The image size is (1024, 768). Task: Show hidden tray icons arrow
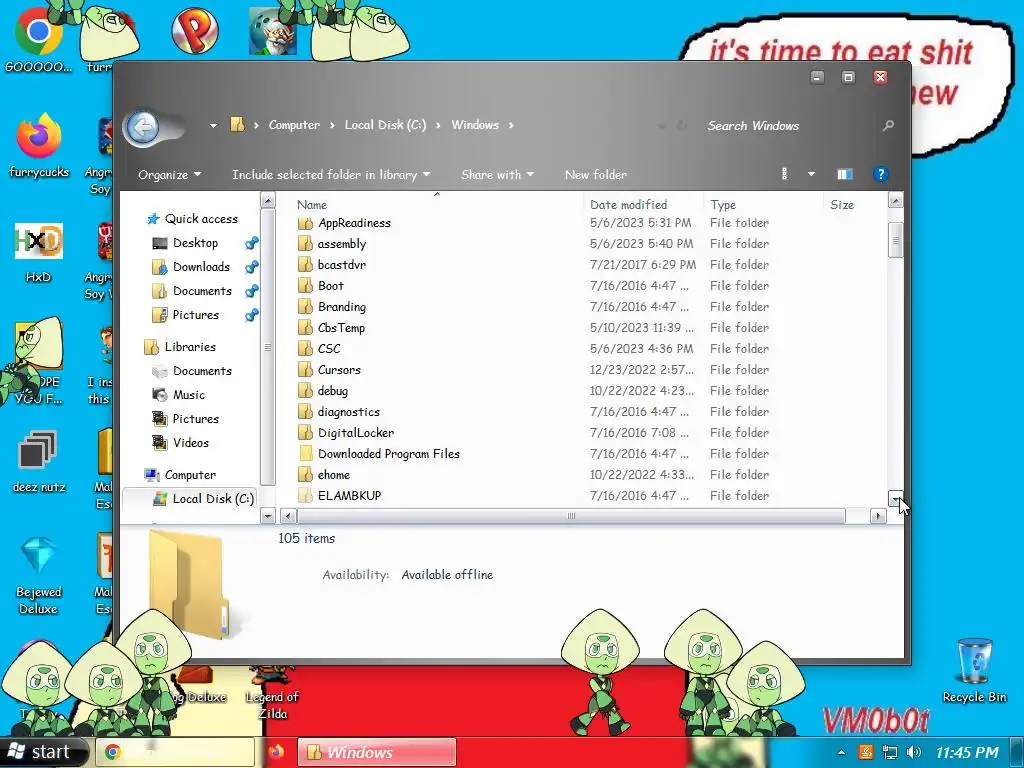point(841,752)
